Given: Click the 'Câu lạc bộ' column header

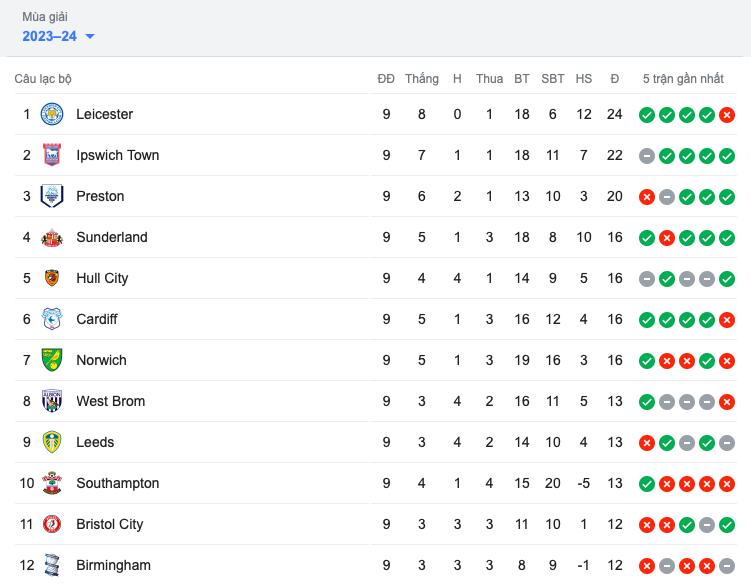Looking at the screenshot, I should (x=43, y=79).
